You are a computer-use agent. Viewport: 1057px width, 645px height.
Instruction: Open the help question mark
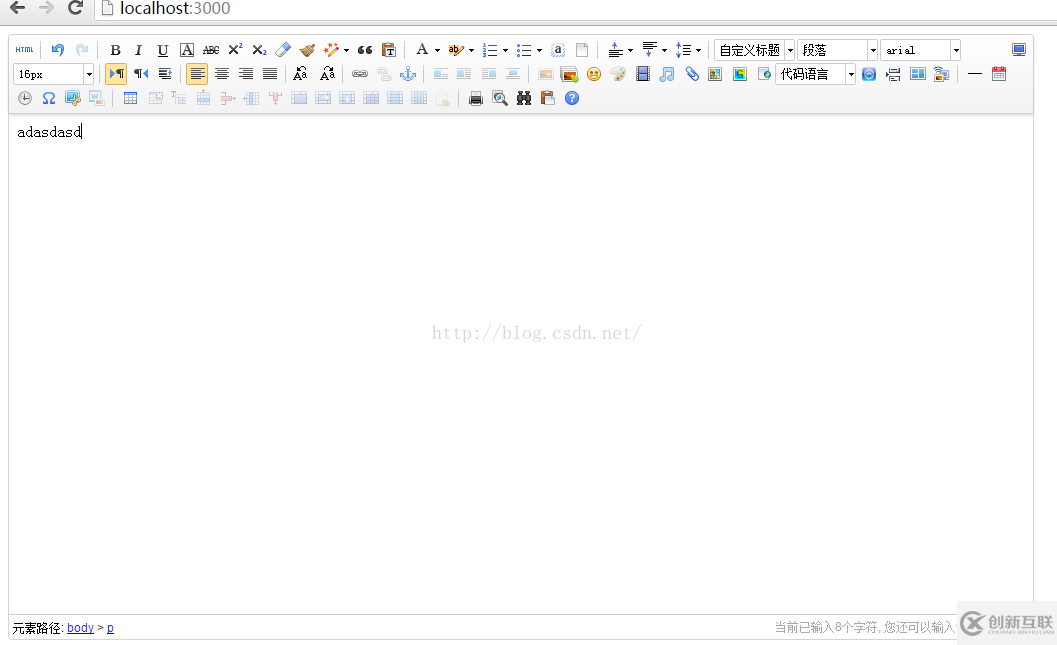572,98
